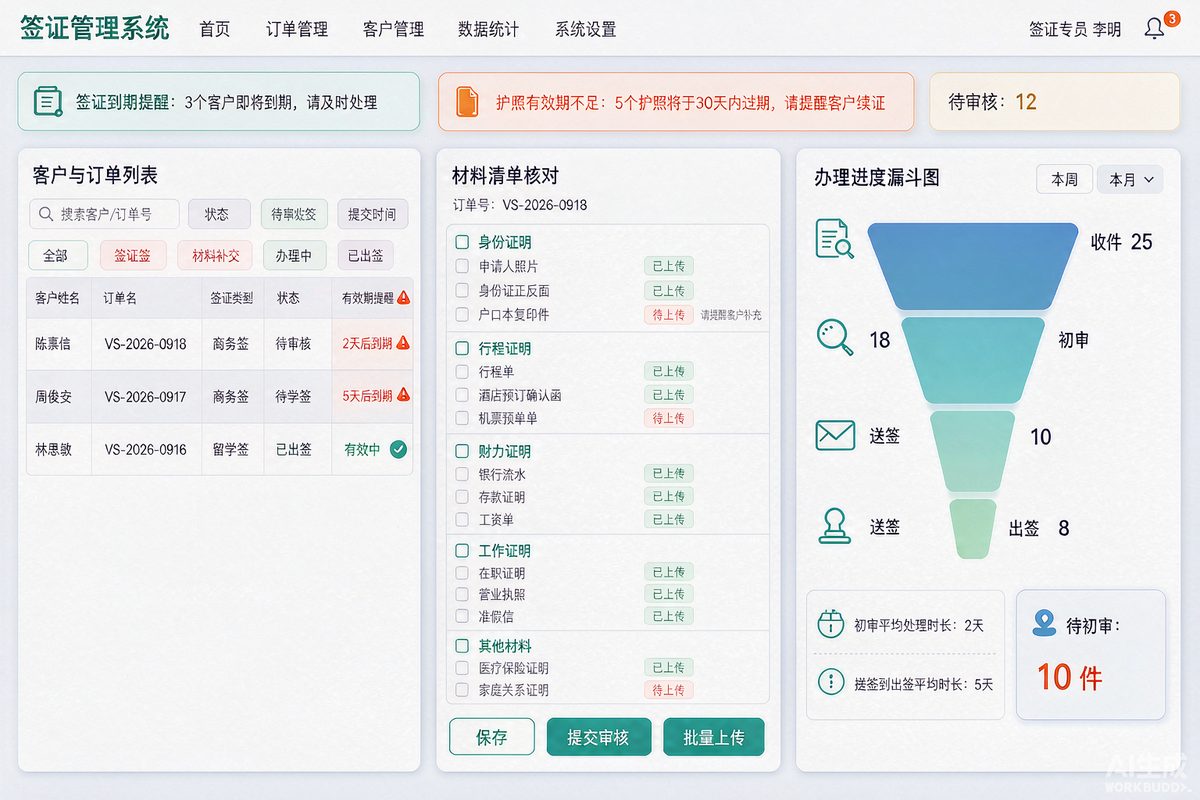Toggle the 身份证明 group checkbox
This screenshot has width=1200, height=800.
pyautogui.click(x=462, y=242)
